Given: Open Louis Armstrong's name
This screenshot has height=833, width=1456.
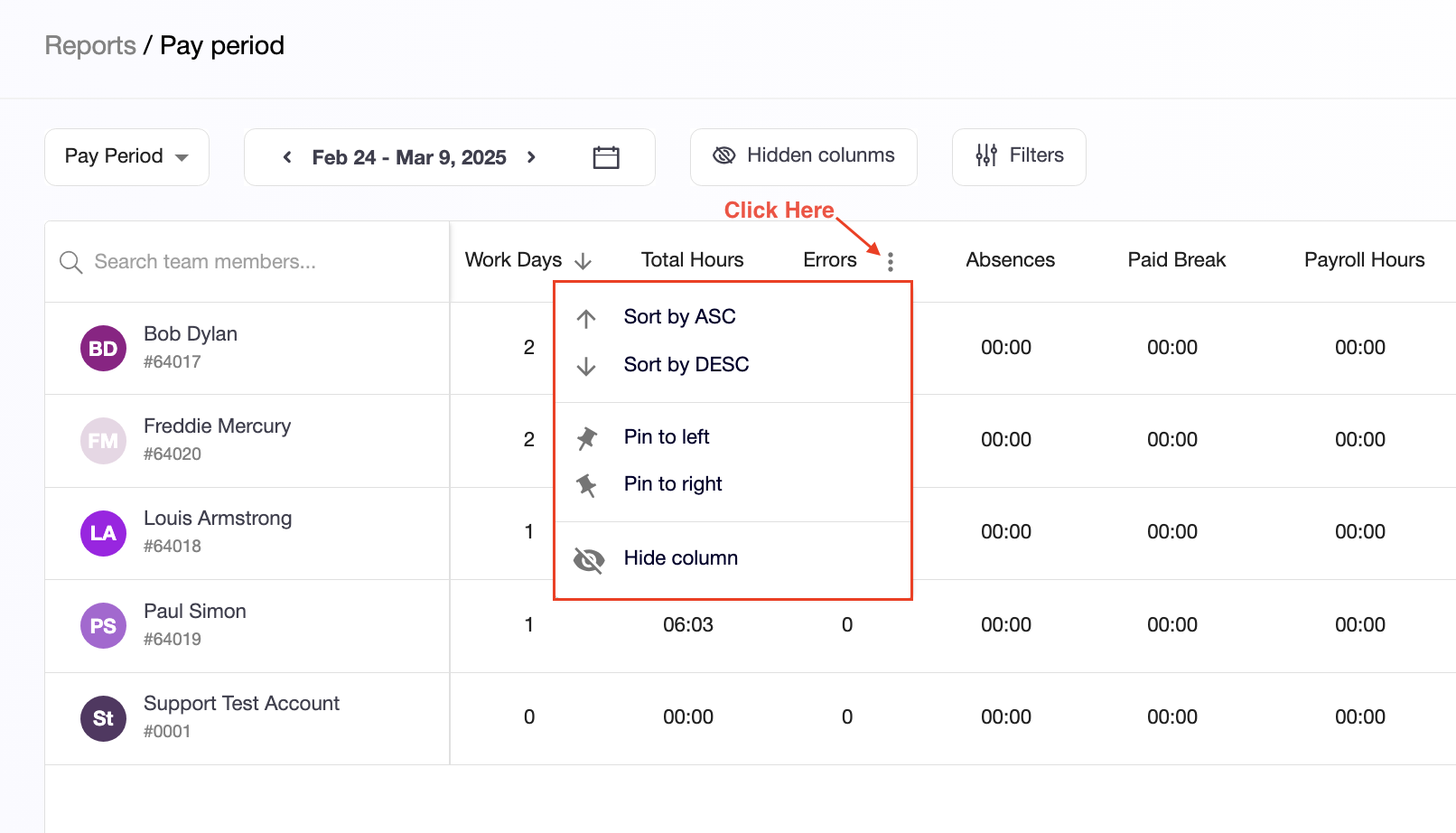Looking at the screenshot, I should (218, 519).
